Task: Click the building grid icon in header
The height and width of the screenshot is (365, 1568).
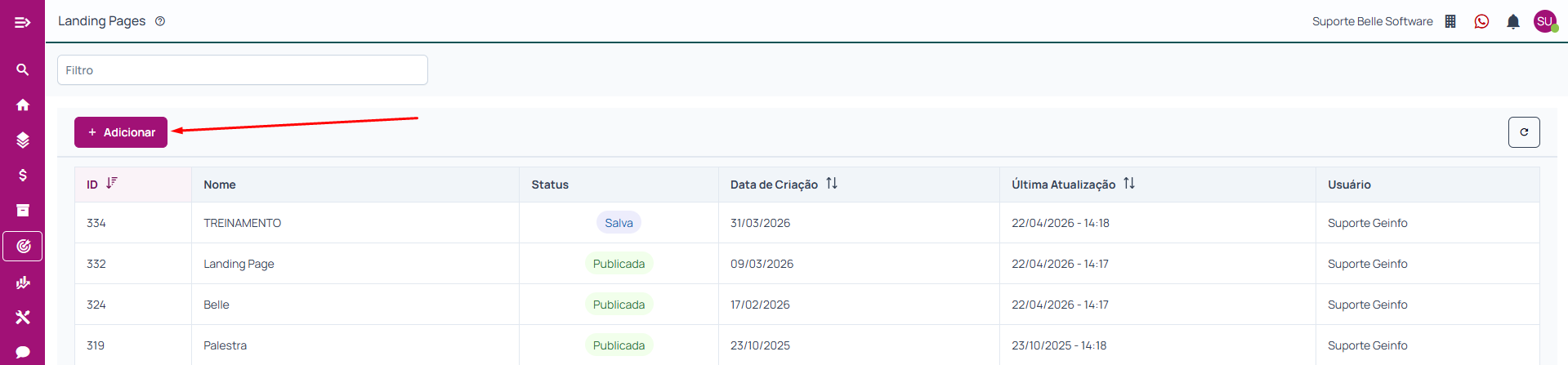Action: (1450, 22)
